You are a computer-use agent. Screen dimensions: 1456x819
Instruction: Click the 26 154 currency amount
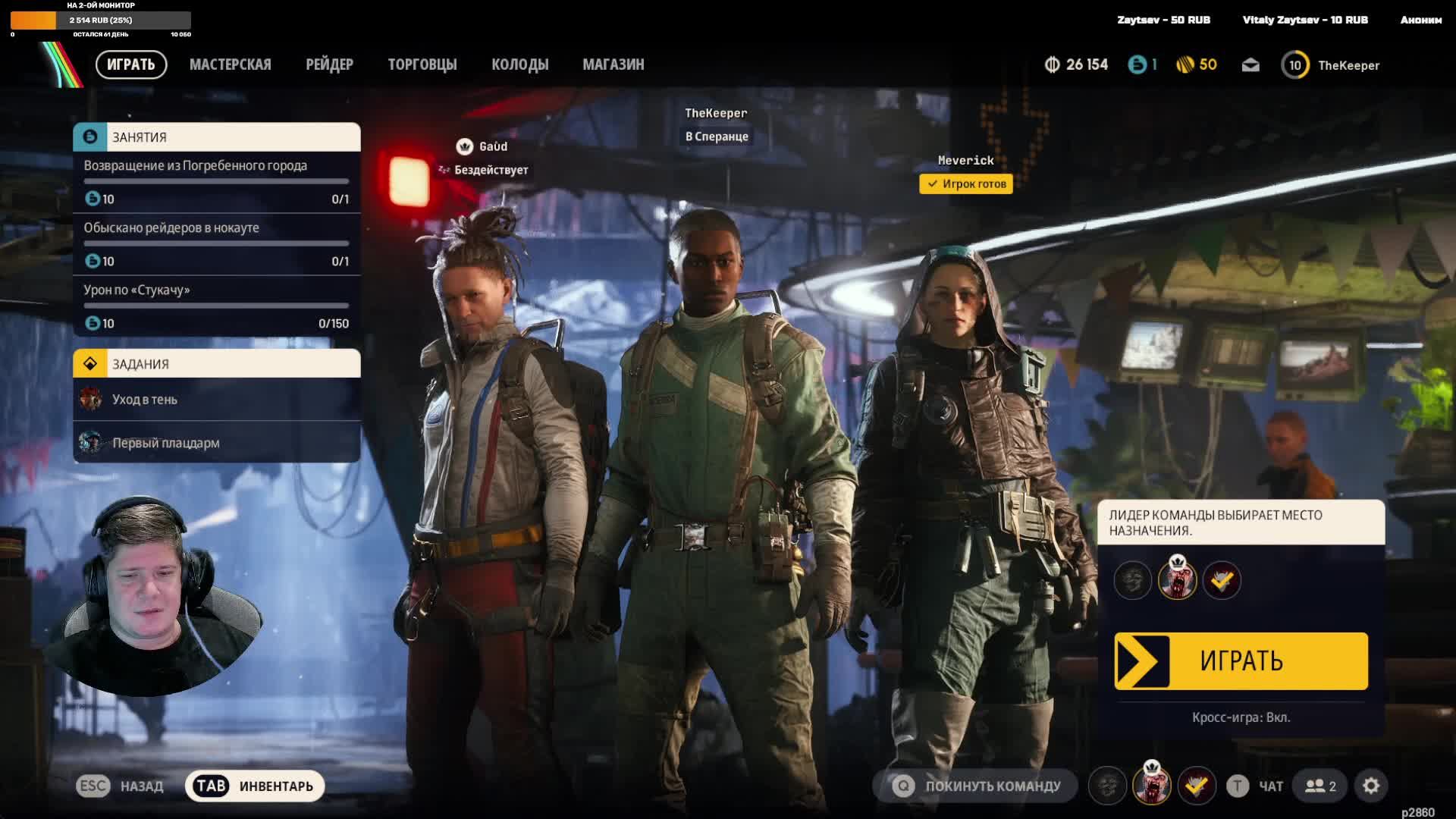[x=1087, y=64]
